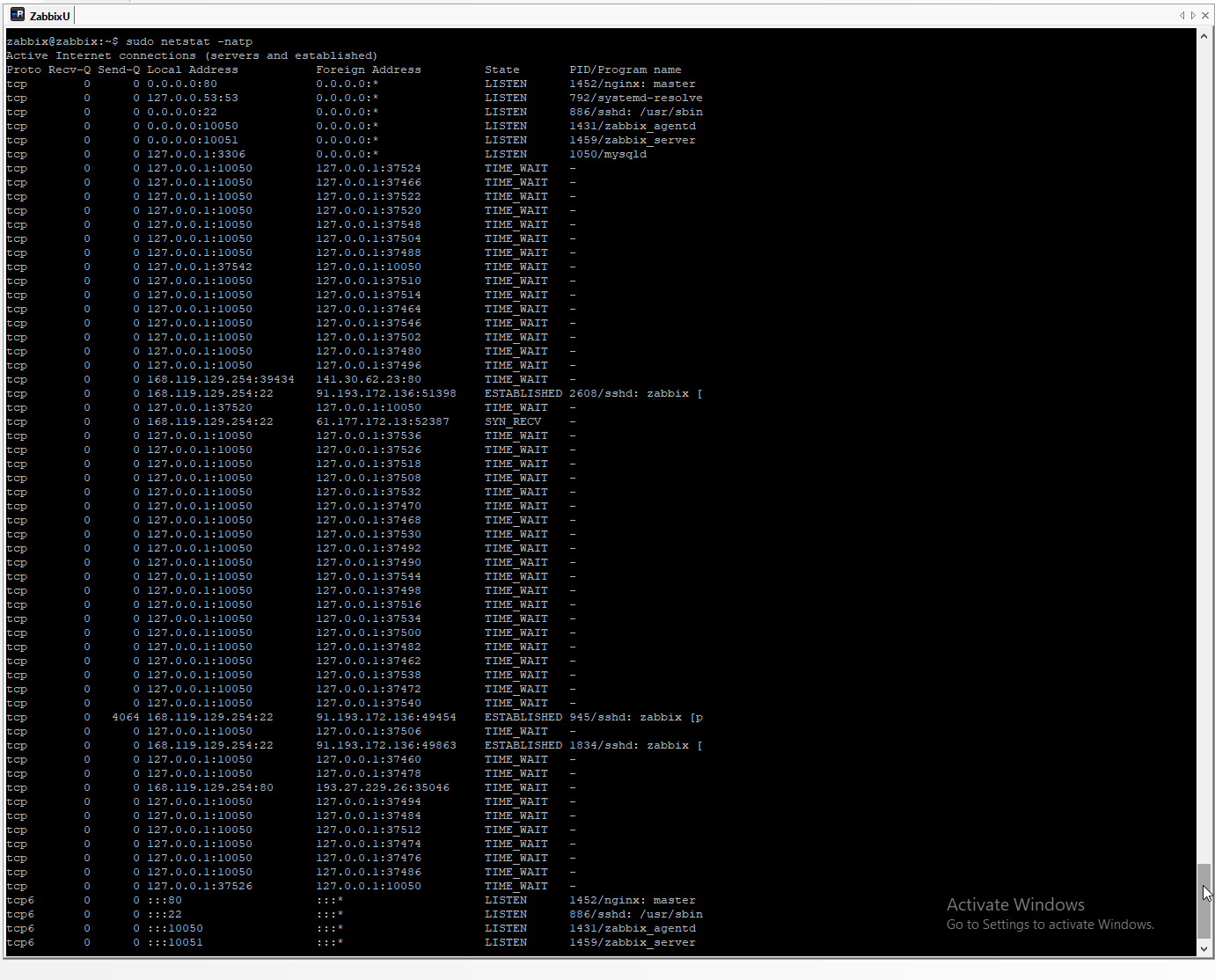The width and height of the screenshot is (1215, 980).
Task: Click the scrollbar up arrow icon
Action: tap(1204, 35)
